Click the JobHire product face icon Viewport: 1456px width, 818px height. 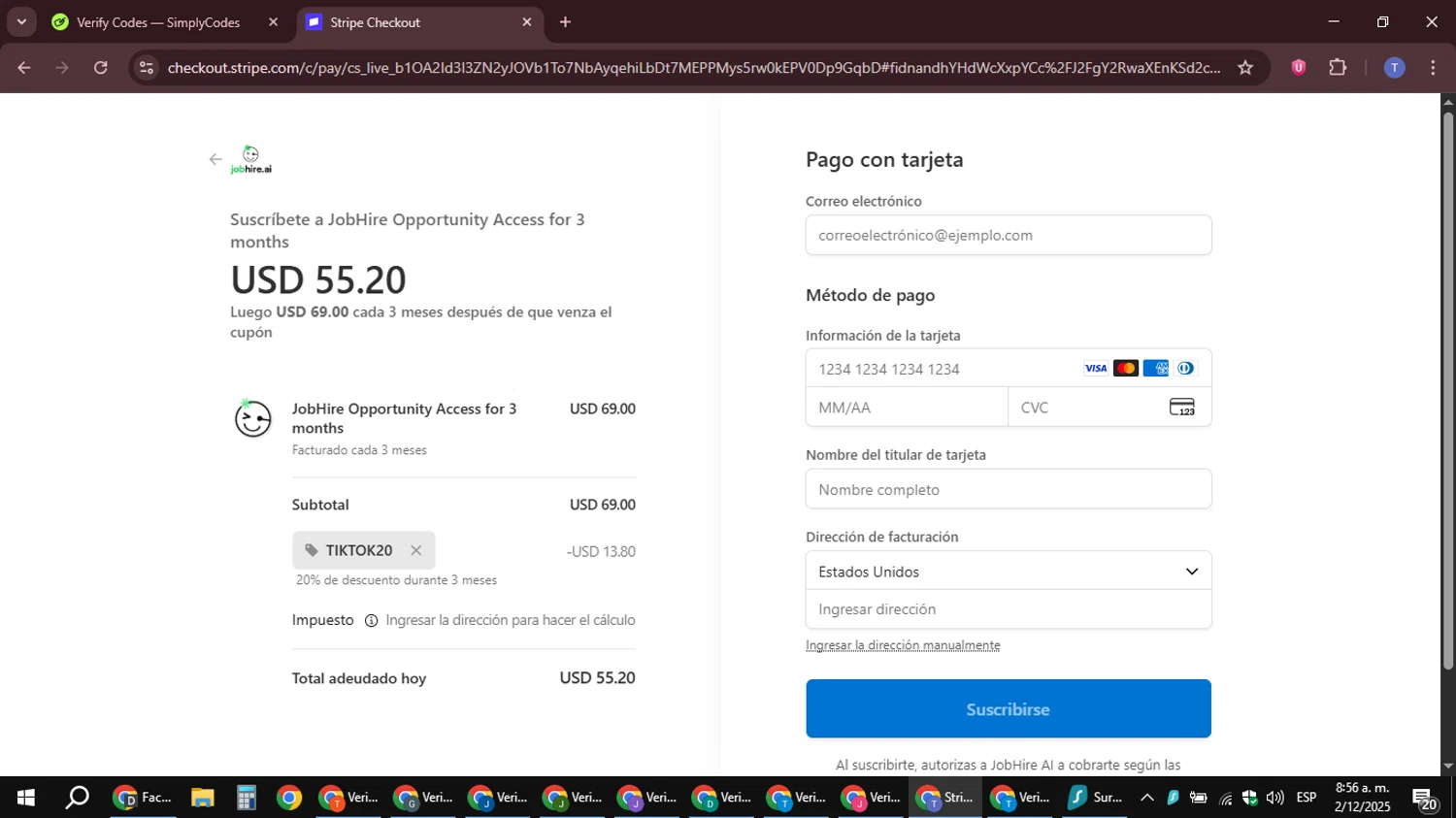(x=253, y=418)
